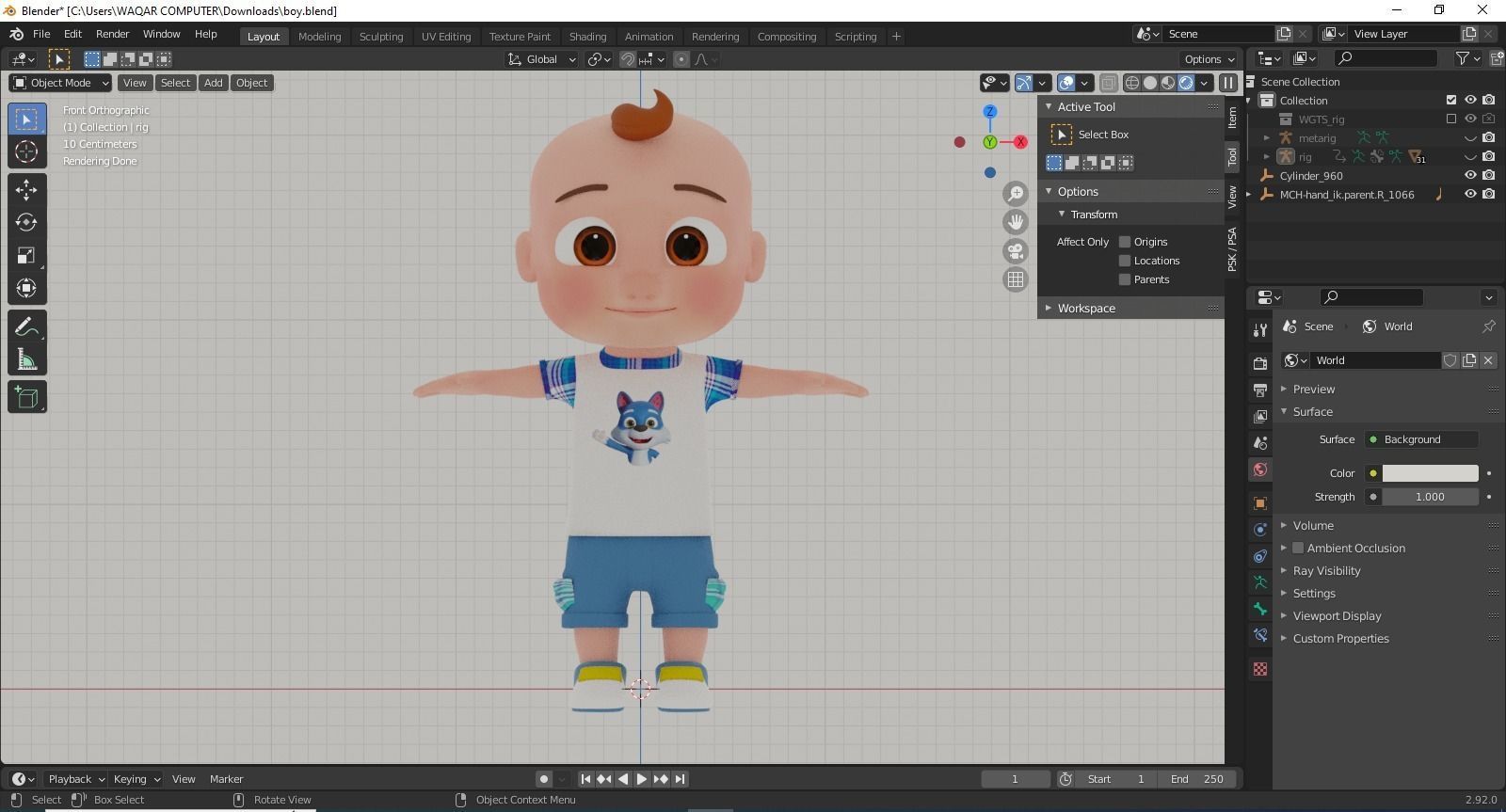Viewport: 1506px width, 812px height.
Task: Select the Scale tool
Action: [26, 256]
